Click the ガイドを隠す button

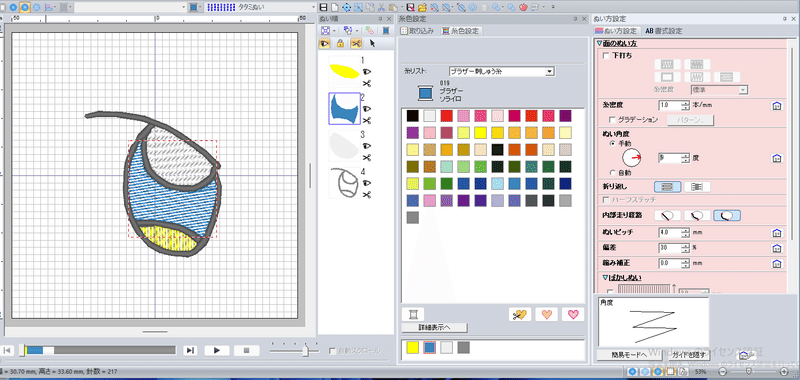coord(688,354)
